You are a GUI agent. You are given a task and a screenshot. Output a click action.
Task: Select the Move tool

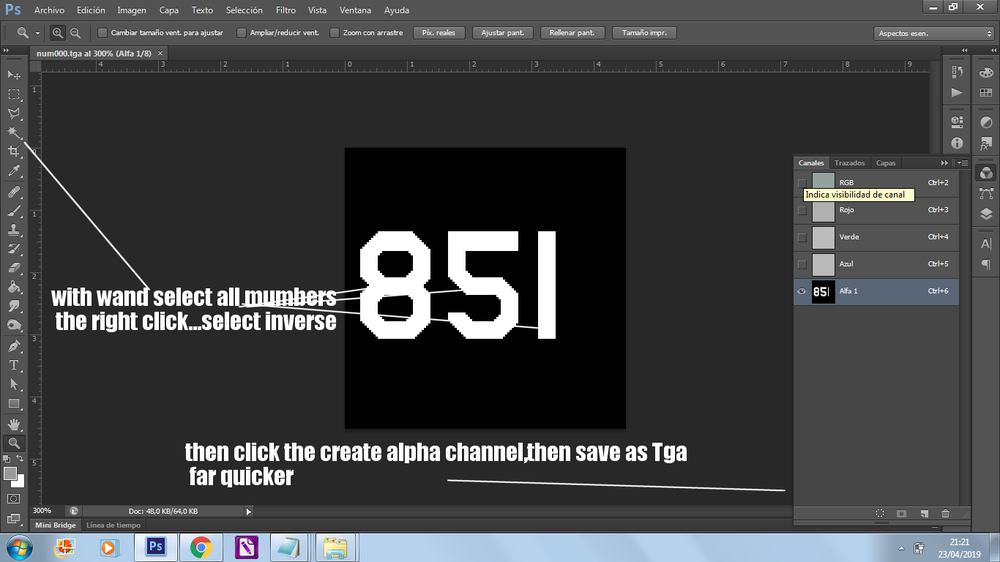[x=13, y=75]
